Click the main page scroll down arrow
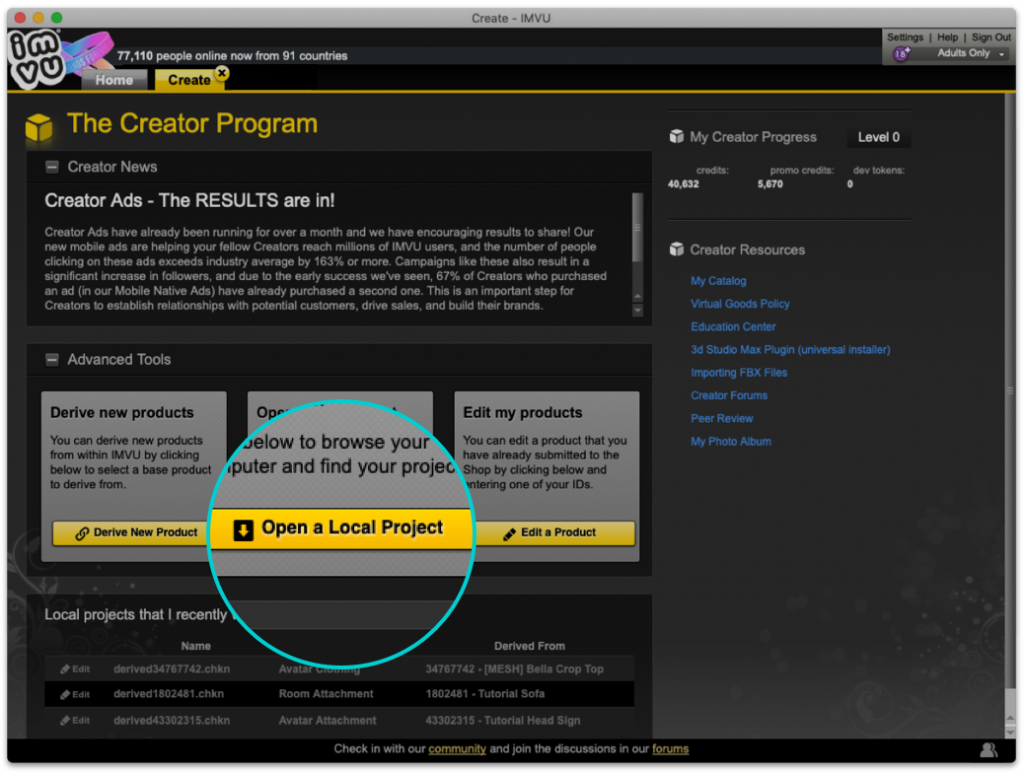 1010,733
